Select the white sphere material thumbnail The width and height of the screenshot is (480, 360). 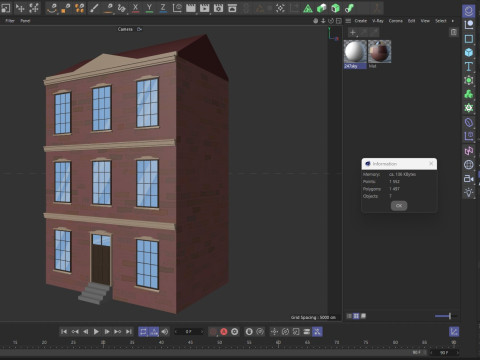[x=355, y=51]
